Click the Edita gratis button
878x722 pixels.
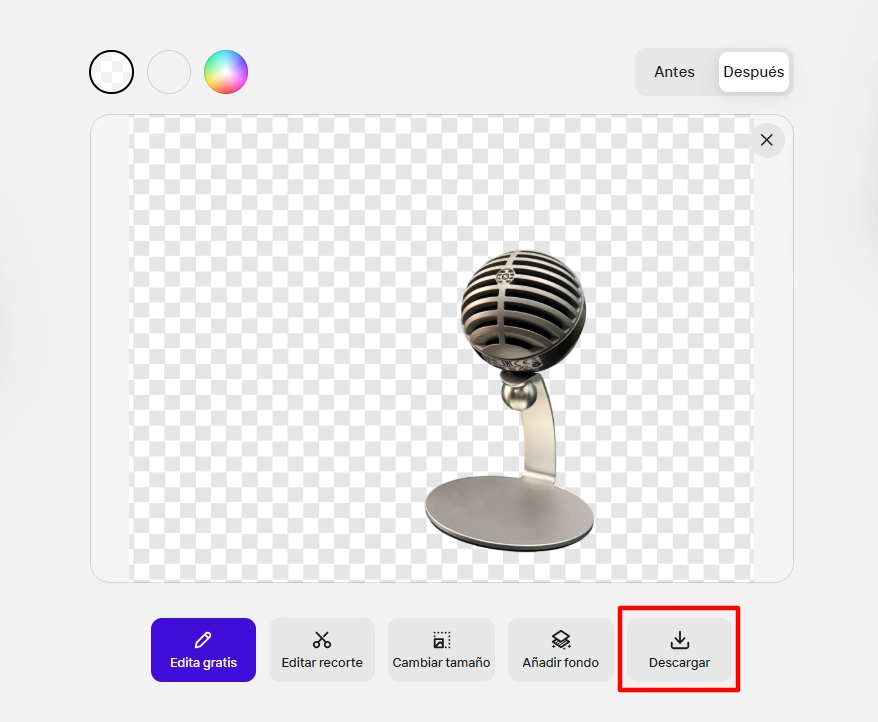click(x=203, y=650)
